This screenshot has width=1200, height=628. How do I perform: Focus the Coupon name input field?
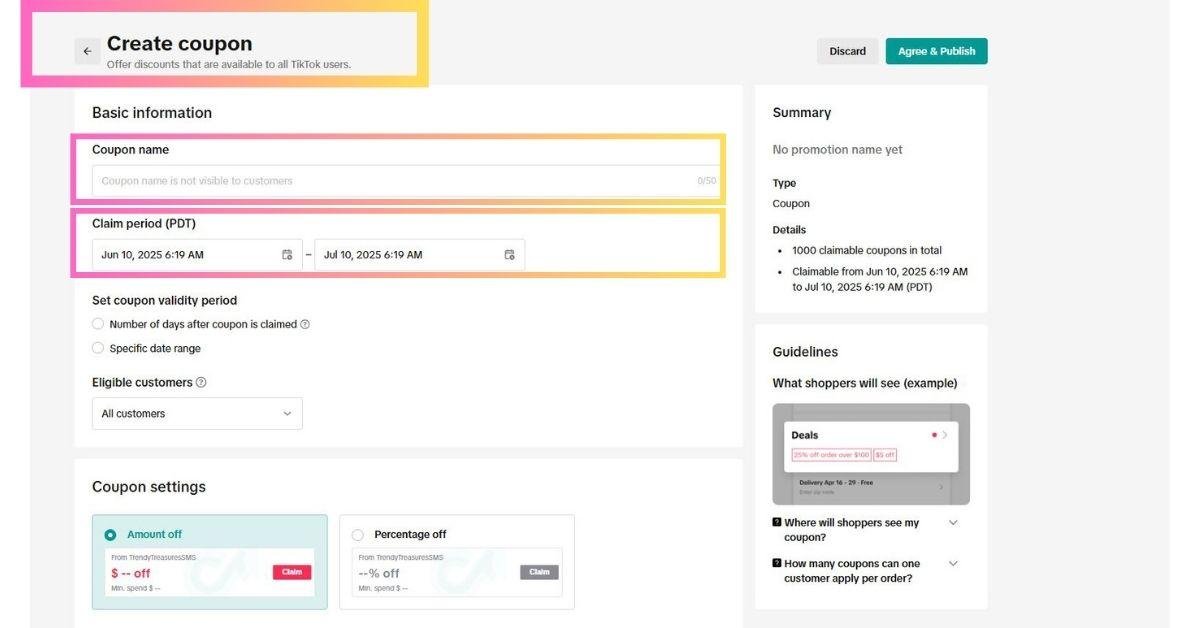pos(406,181)
